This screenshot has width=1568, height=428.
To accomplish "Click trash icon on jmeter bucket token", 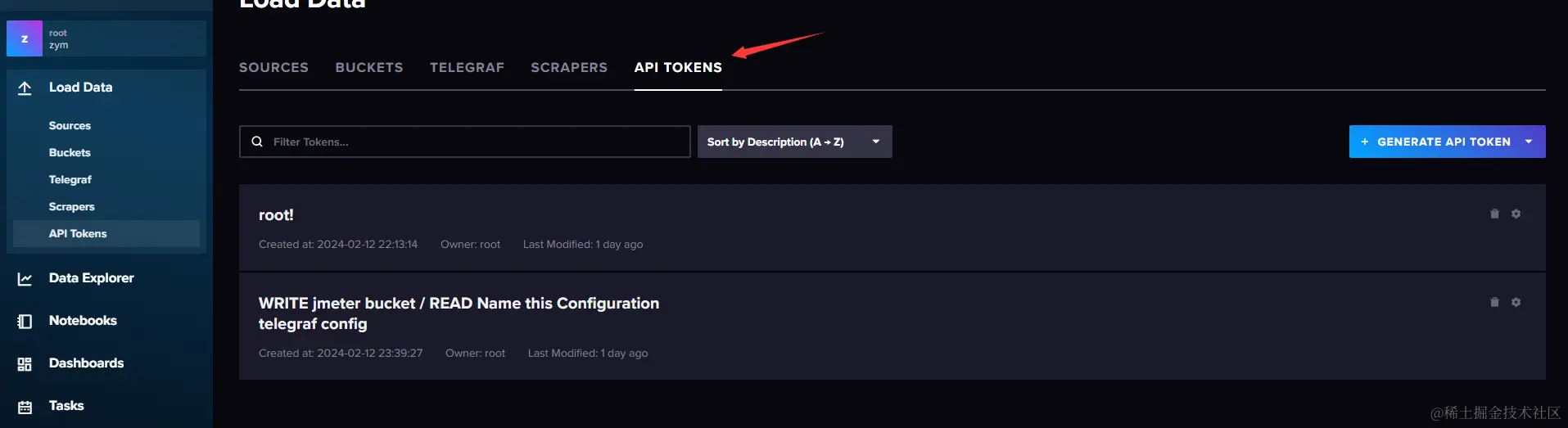I will [x=1494, y=302].
